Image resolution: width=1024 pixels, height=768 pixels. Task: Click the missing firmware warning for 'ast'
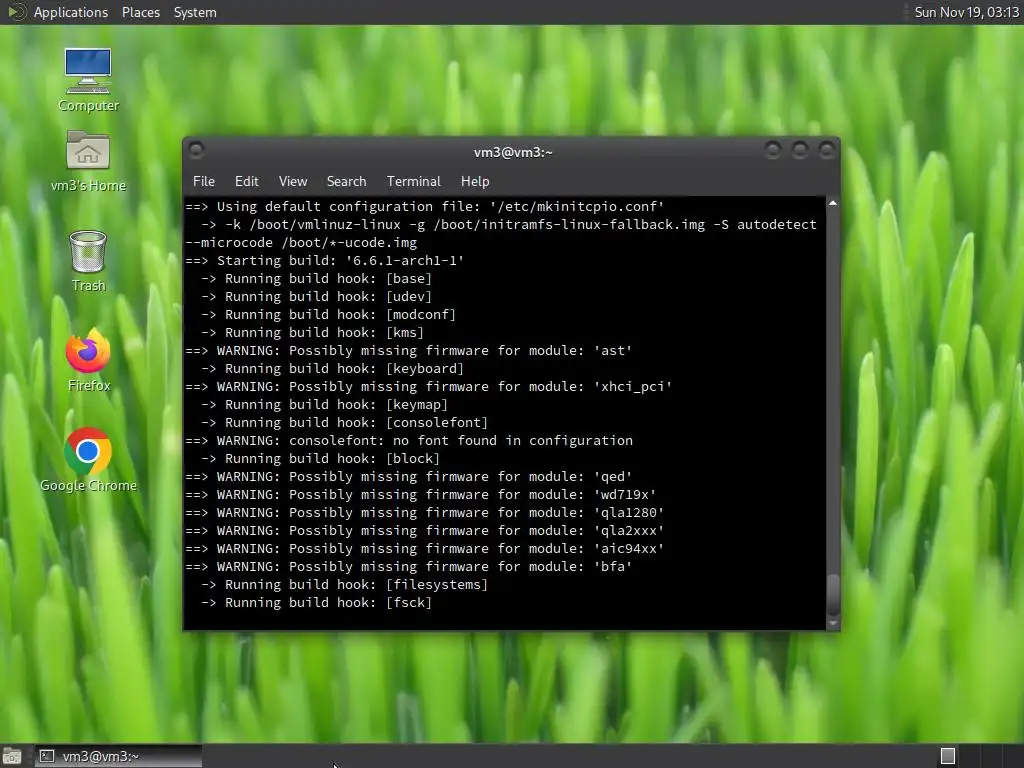[x=409, y=351]
